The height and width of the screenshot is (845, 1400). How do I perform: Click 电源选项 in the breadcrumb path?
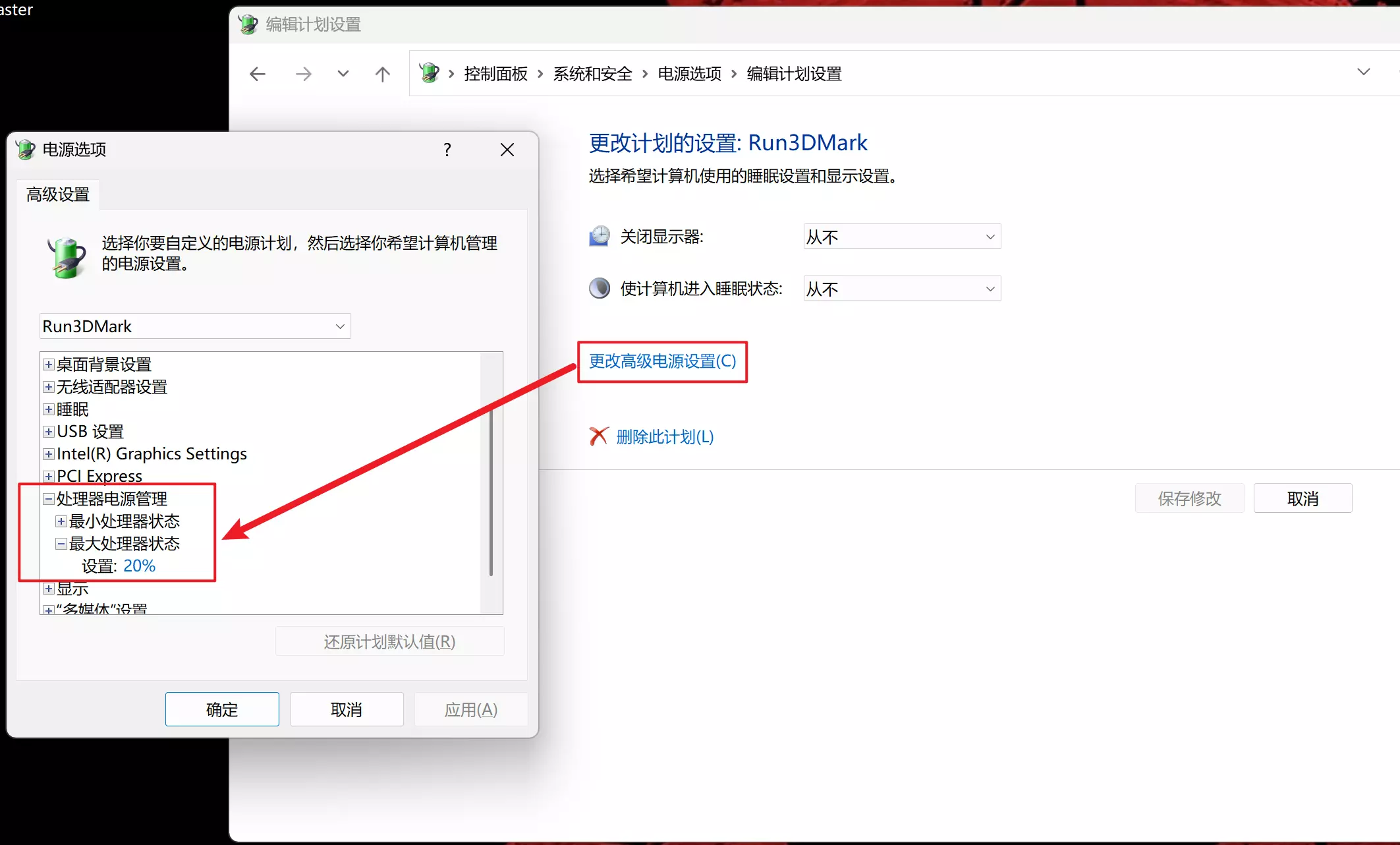point(689,74)
